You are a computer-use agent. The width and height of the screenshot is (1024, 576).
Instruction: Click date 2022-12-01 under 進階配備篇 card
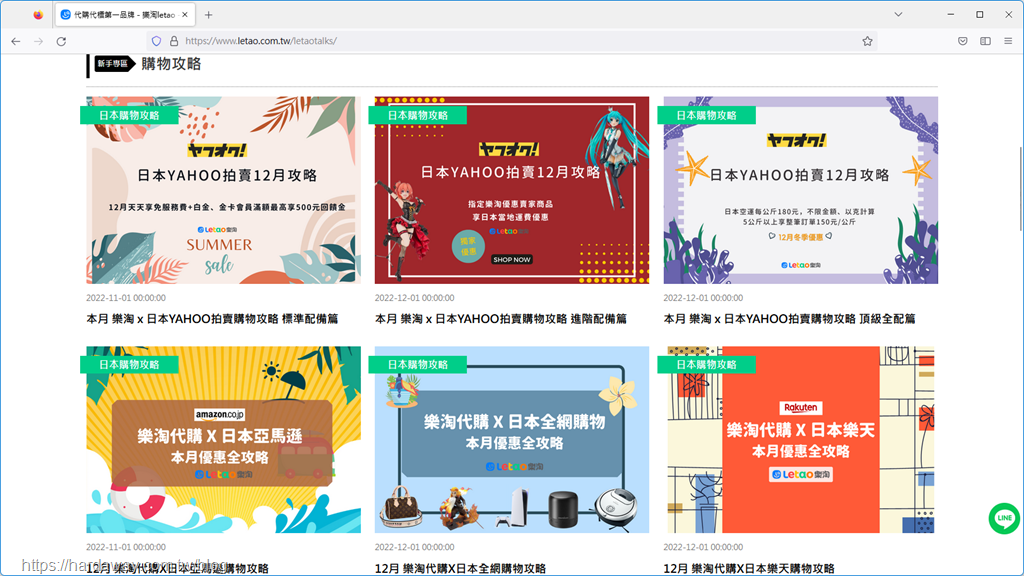coord(415,298)
